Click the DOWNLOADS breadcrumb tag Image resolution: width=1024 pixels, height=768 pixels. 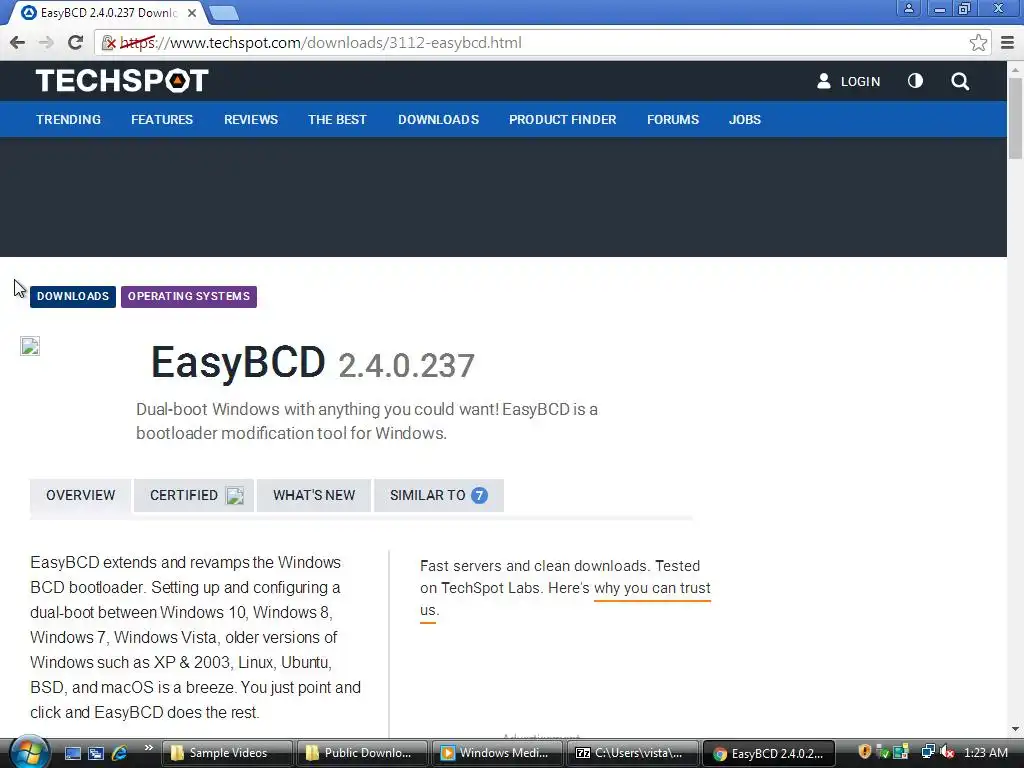(x=72, y=296)
